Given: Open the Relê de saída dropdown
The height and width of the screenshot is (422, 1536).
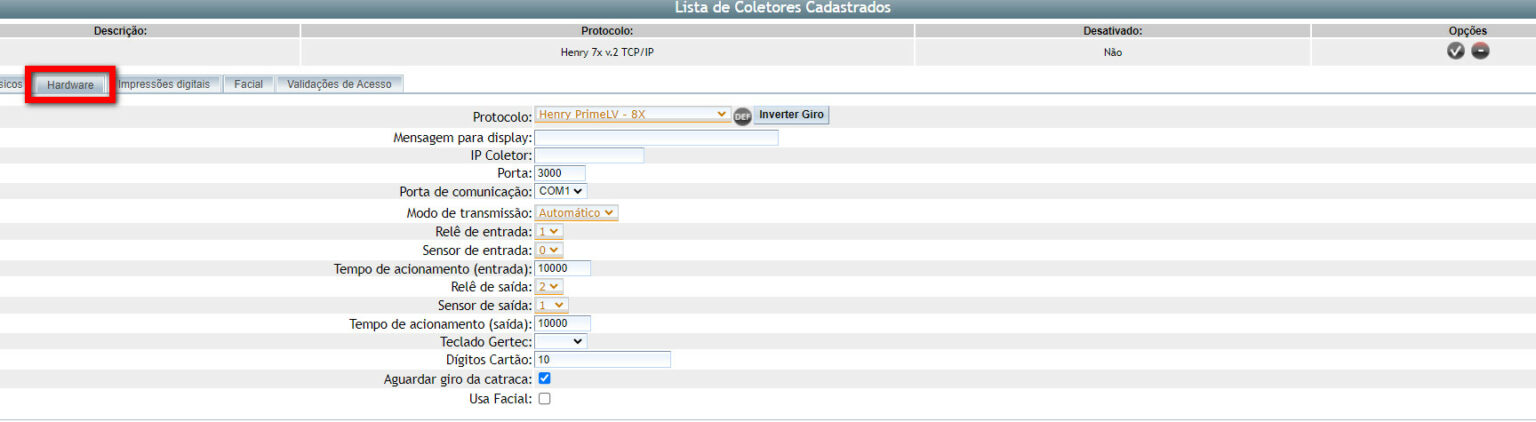Looking at the screenshot, I should click(x=549, y=286).
